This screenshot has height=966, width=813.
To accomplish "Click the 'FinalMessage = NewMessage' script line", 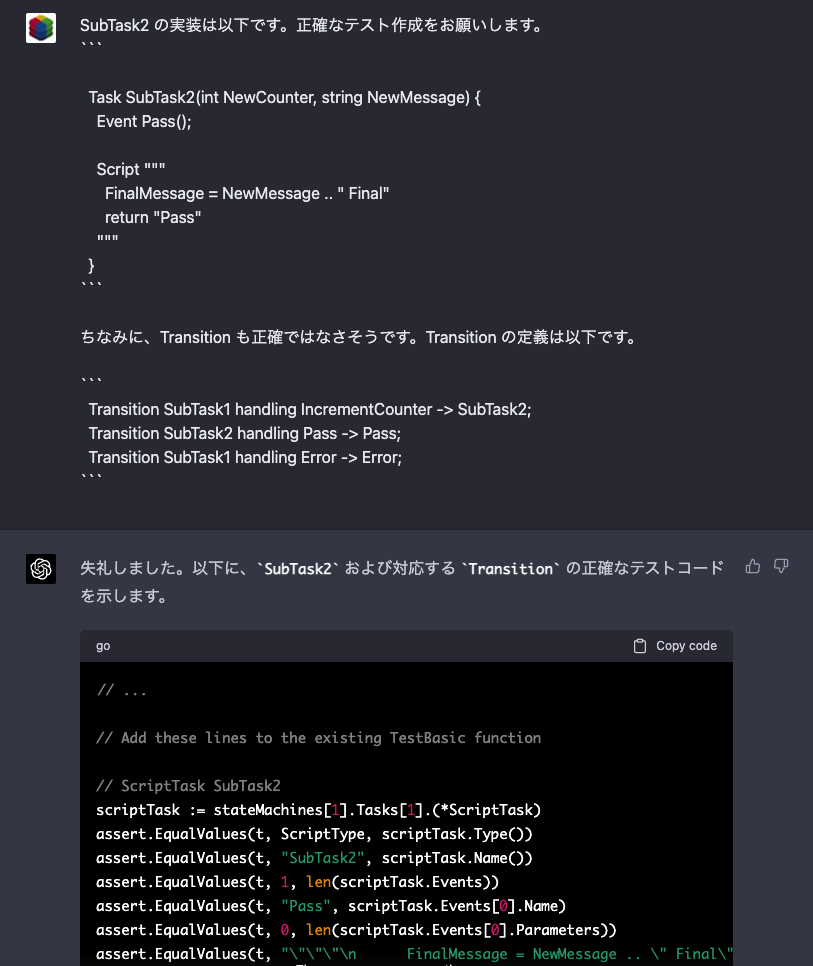I will (x=247, y=193).
